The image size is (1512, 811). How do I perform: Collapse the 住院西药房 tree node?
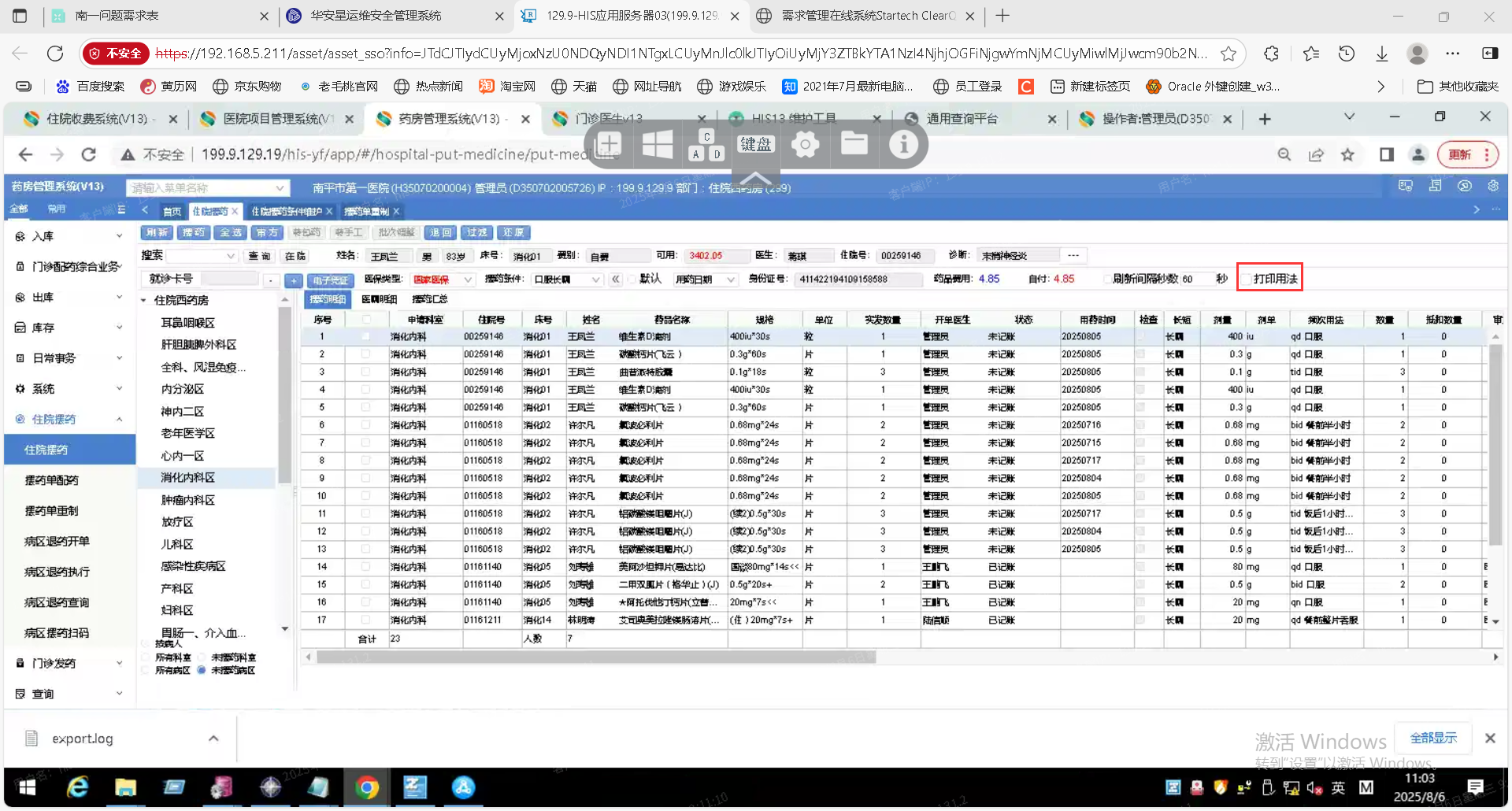click(x=144, y=301)
